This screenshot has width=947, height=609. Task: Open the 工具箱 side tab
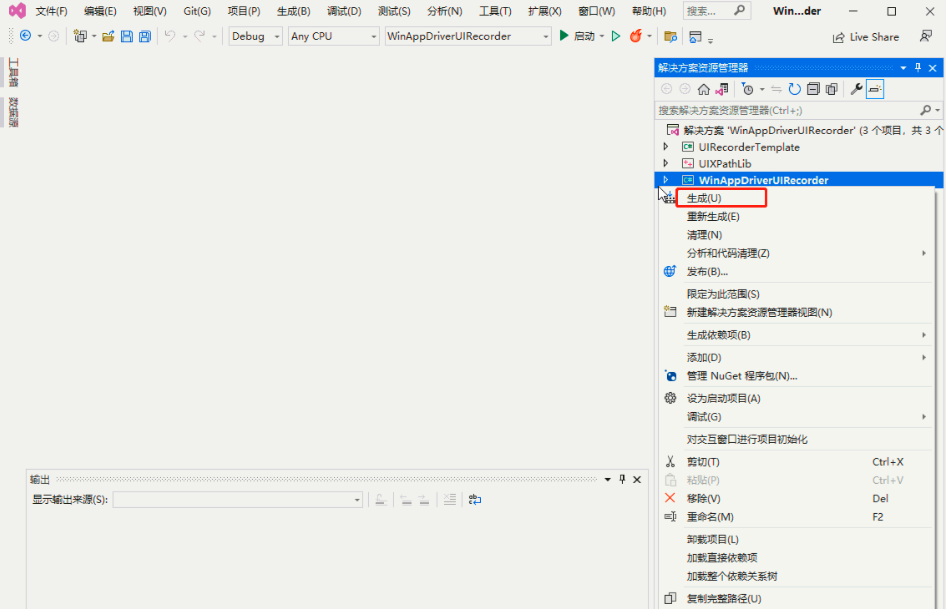coord(13,72)
